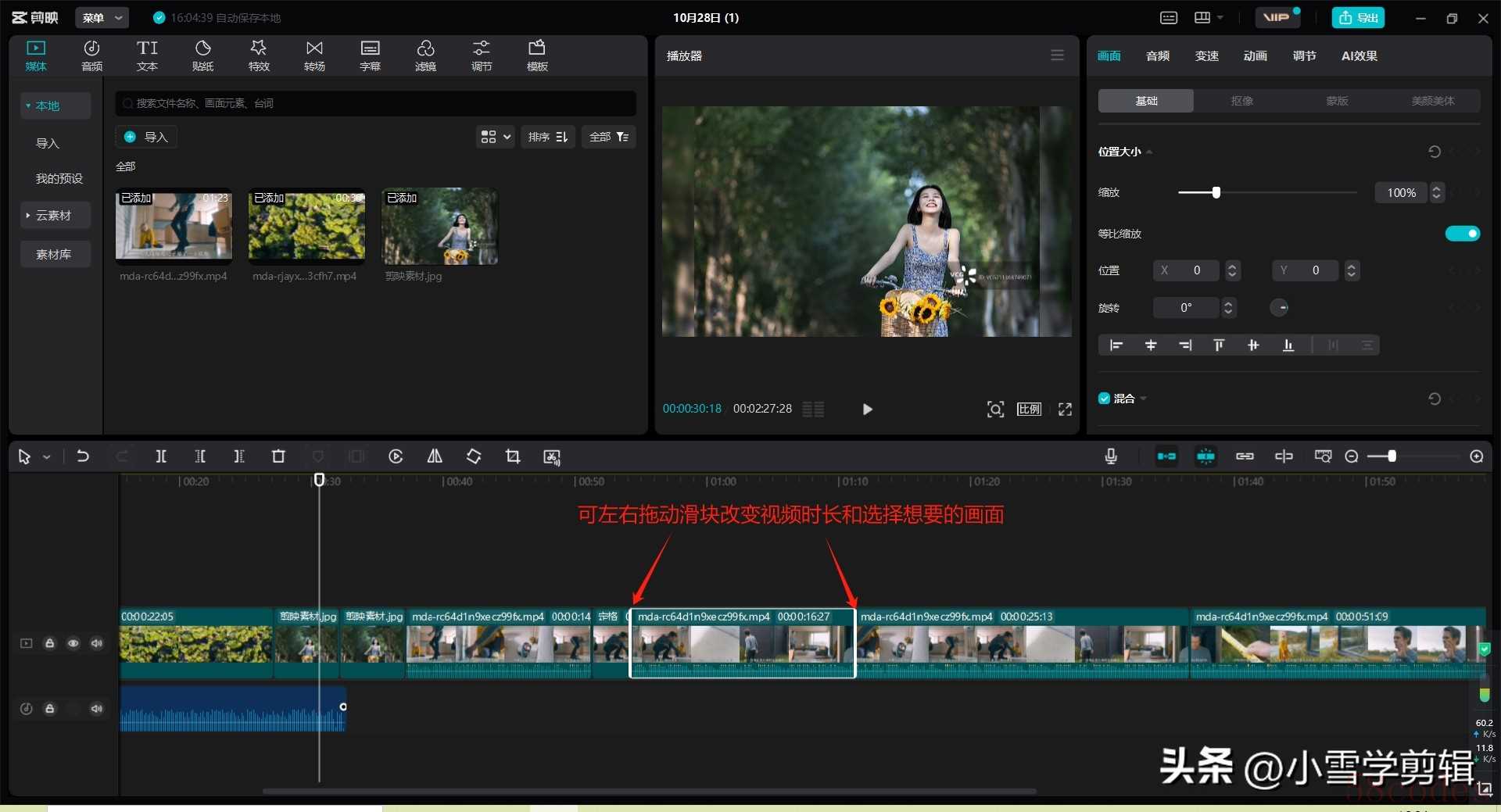The width and height of the screenshot is (1501, 812).
Task: Open the 菜单 dropdown menu
Action: (102, 17)
